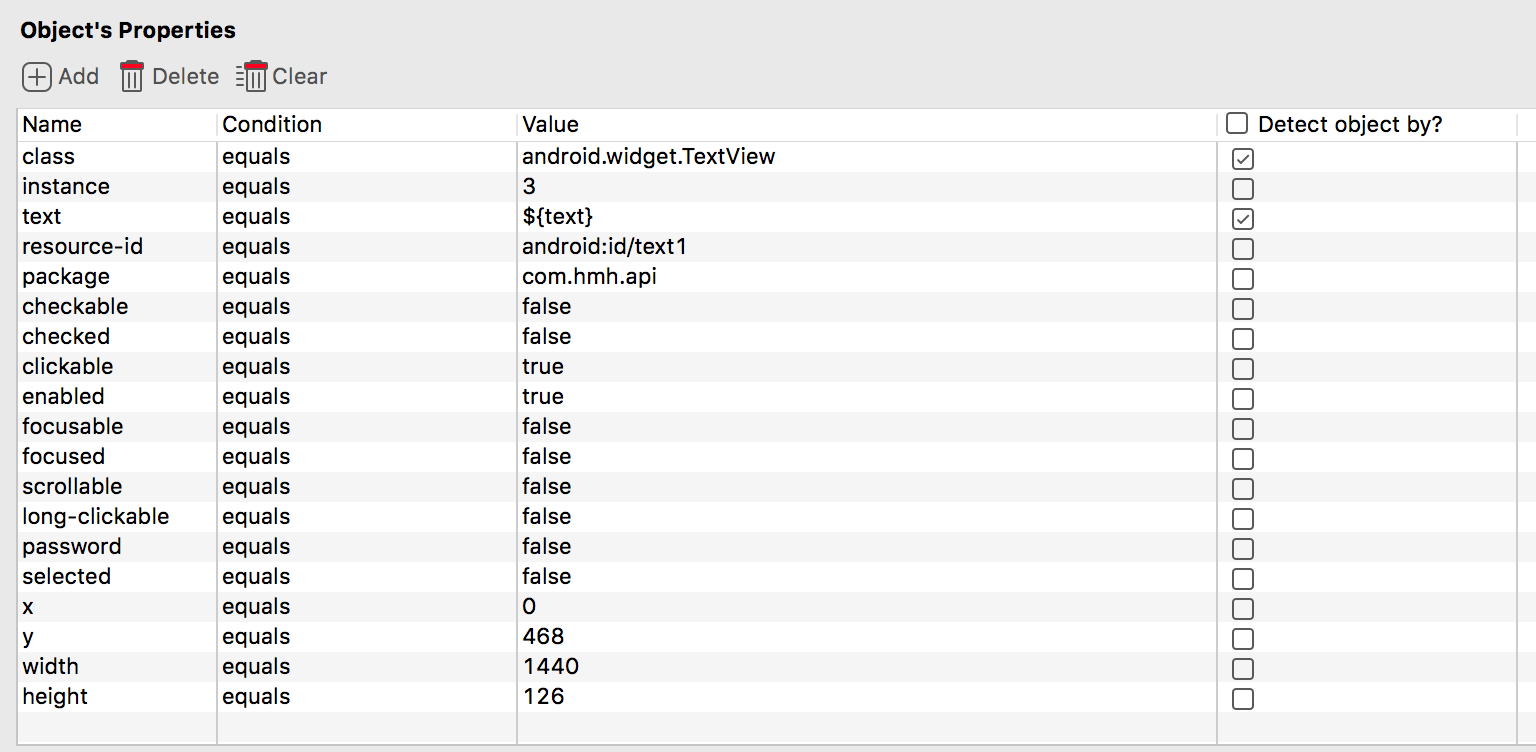Click the Value column header
This screenshot has height=752, width=1536.
click(550, 125)
